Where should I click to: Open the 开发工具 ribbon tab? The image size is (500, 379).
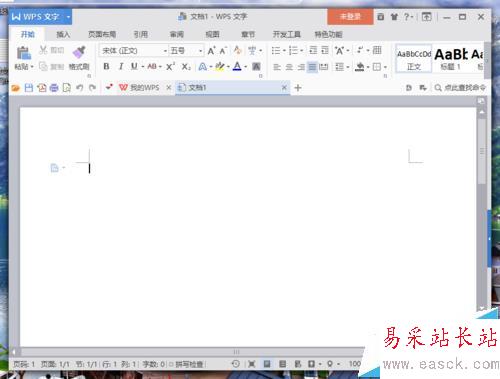click(x=287, y=34)
